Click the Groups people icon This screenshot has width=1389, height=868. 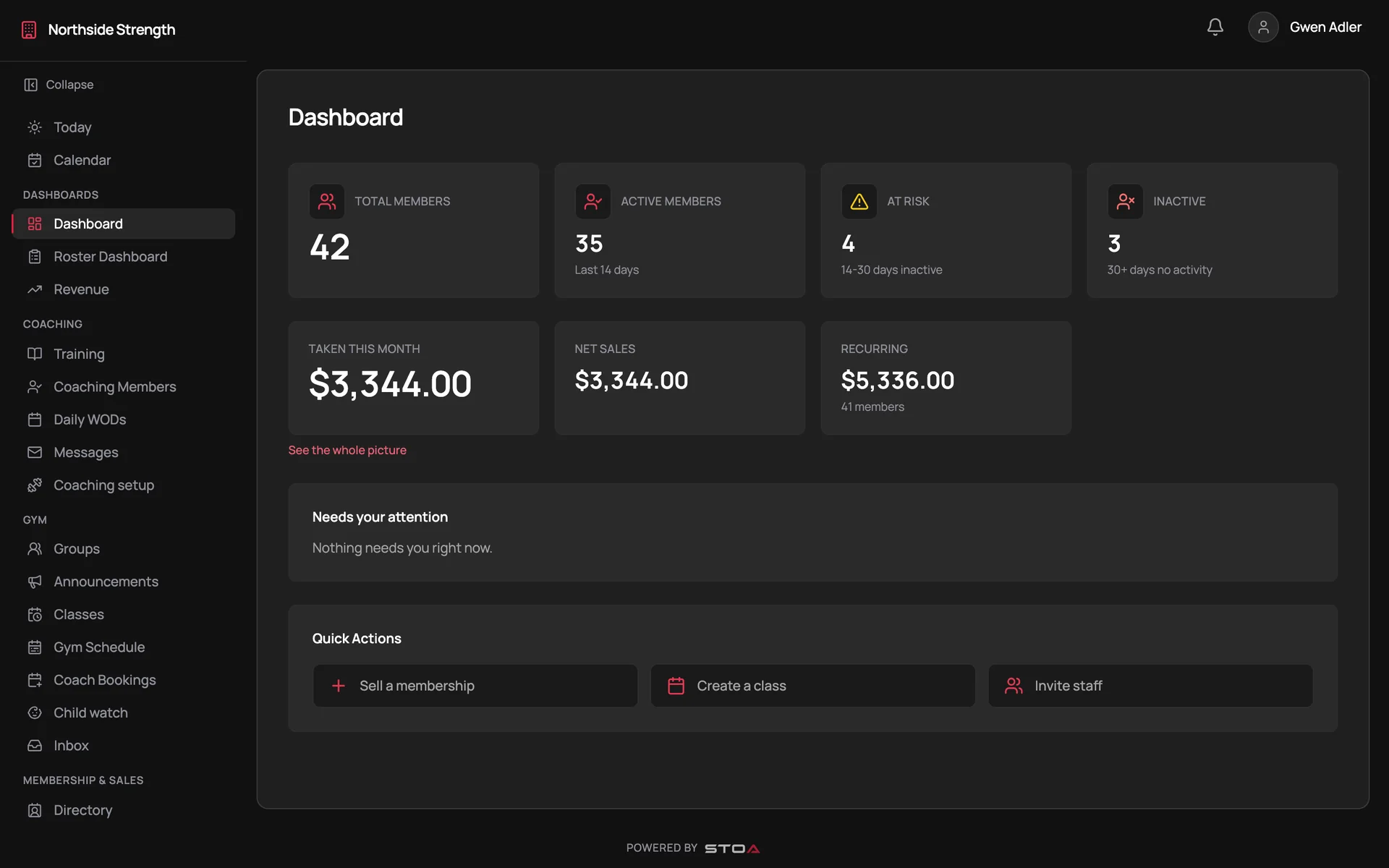point(35,548)
